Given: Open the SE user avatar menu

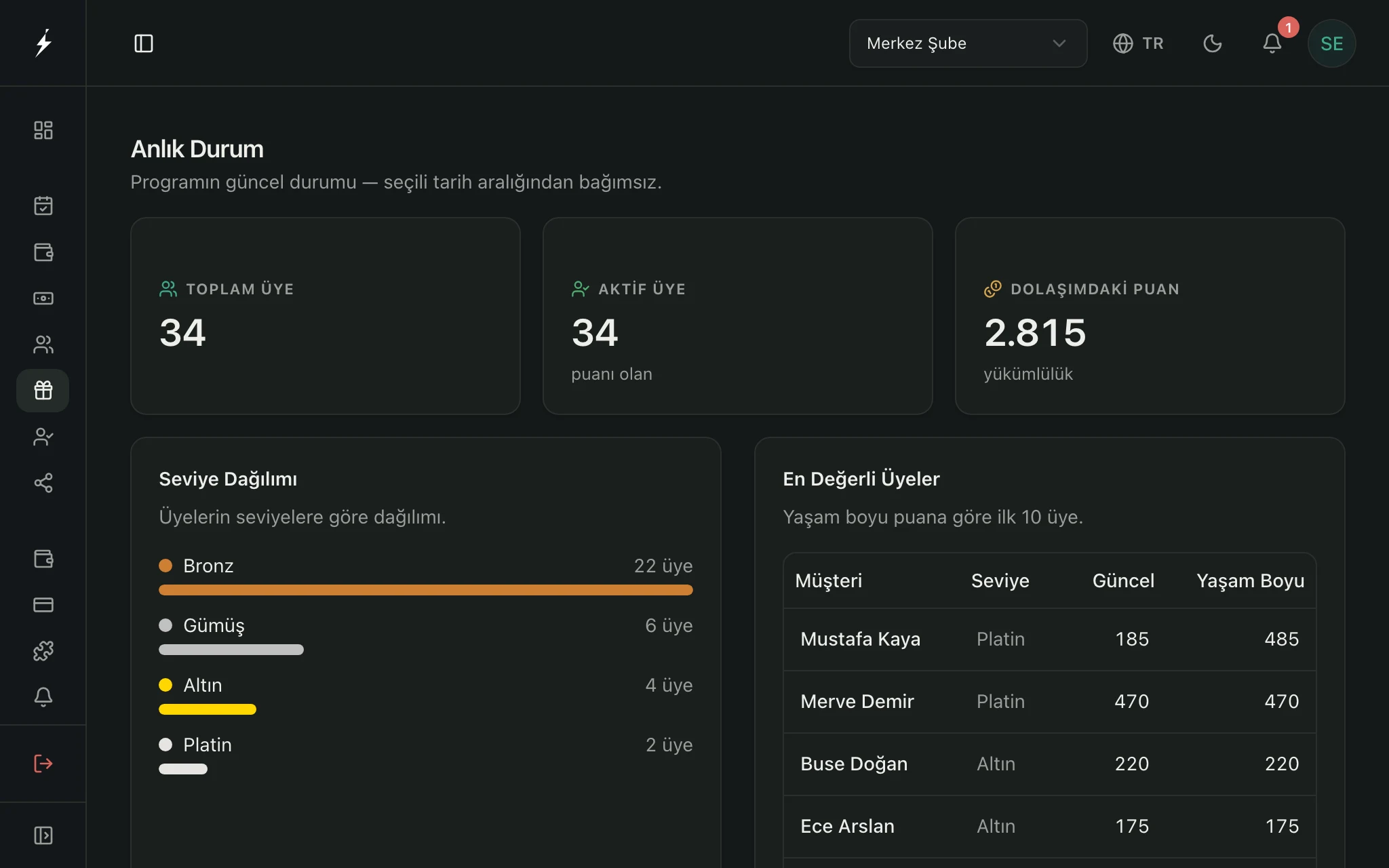Looking at the screenshot, I should point(1332,43).
